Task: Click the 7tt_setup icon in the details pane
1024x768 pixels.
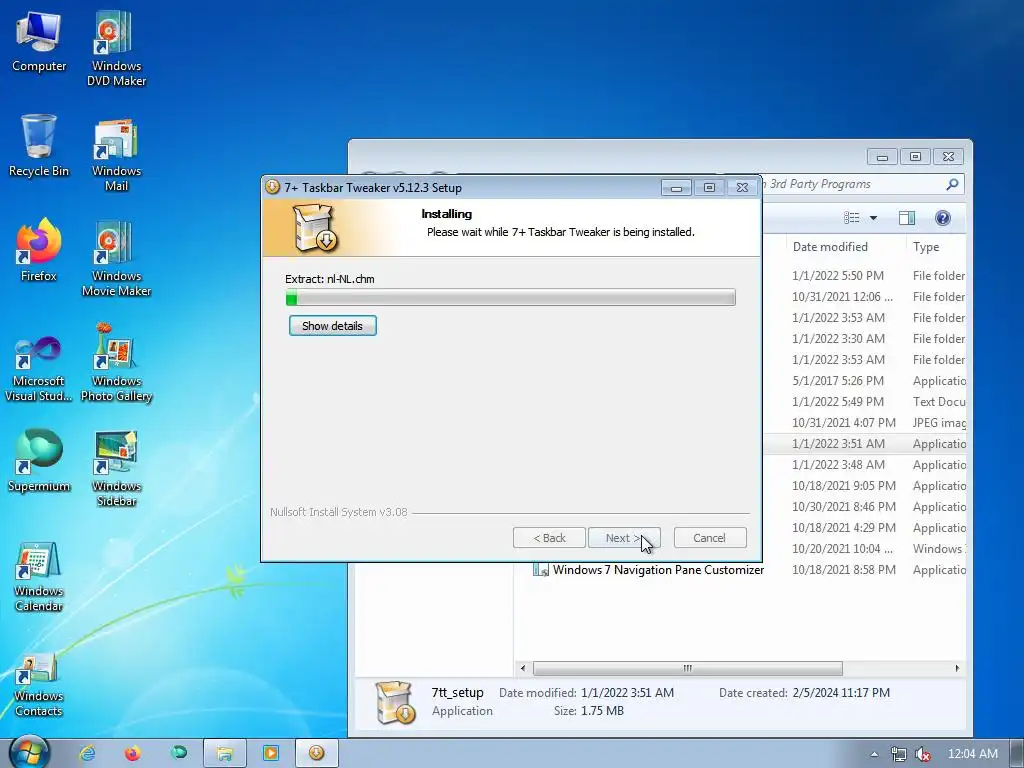Action: coord(394,703)
